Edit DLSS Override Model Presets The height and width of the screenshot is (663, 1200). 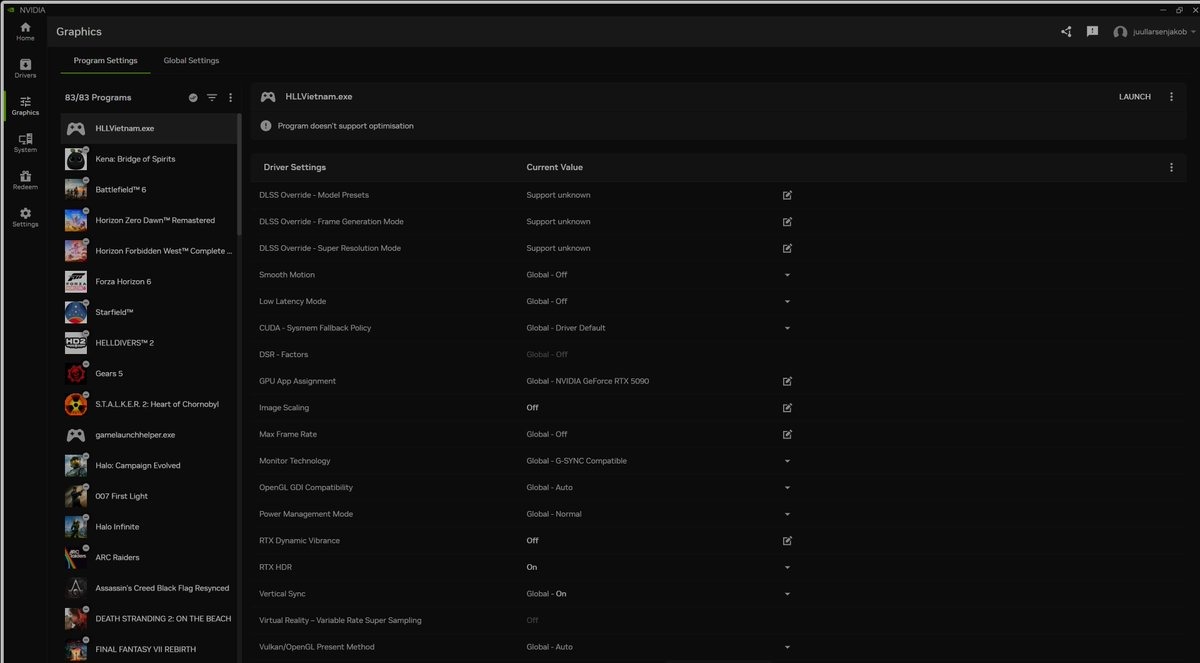(x=787, y=195)
